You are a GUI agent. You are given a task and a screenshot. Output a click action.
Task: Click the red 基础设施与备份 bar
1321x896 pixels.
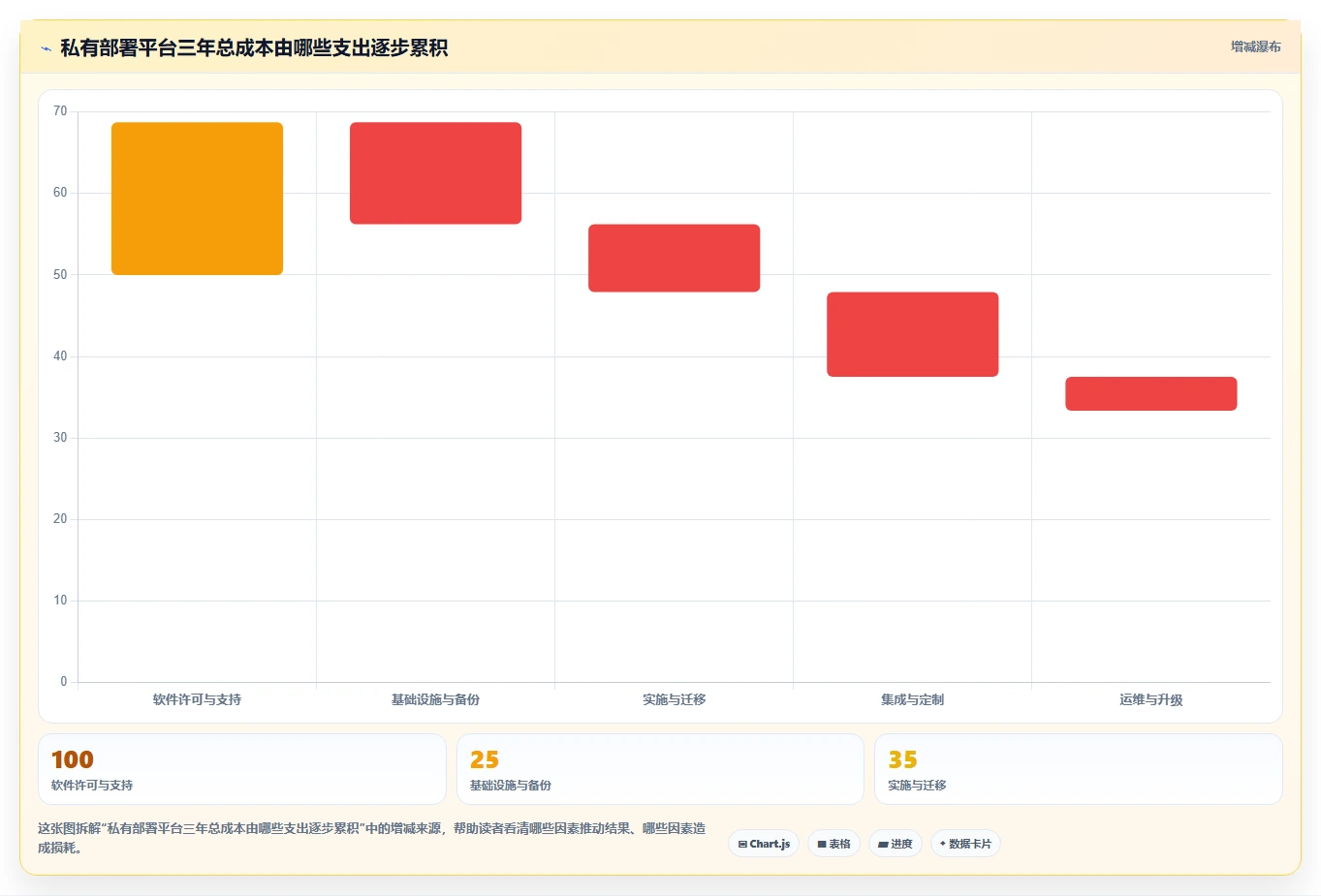coord(435,173)
